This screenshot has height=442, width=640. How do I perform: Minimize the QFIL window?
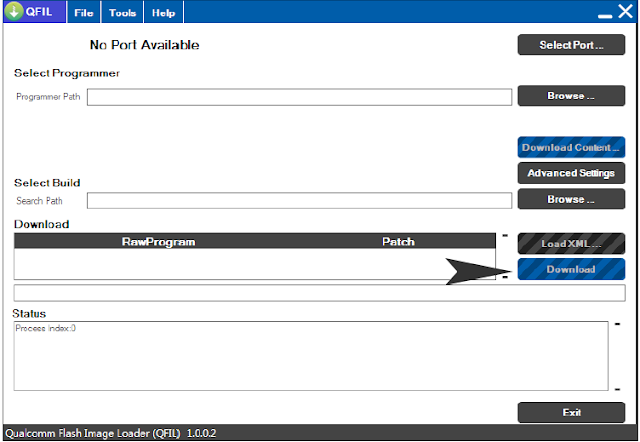(605, 16)
